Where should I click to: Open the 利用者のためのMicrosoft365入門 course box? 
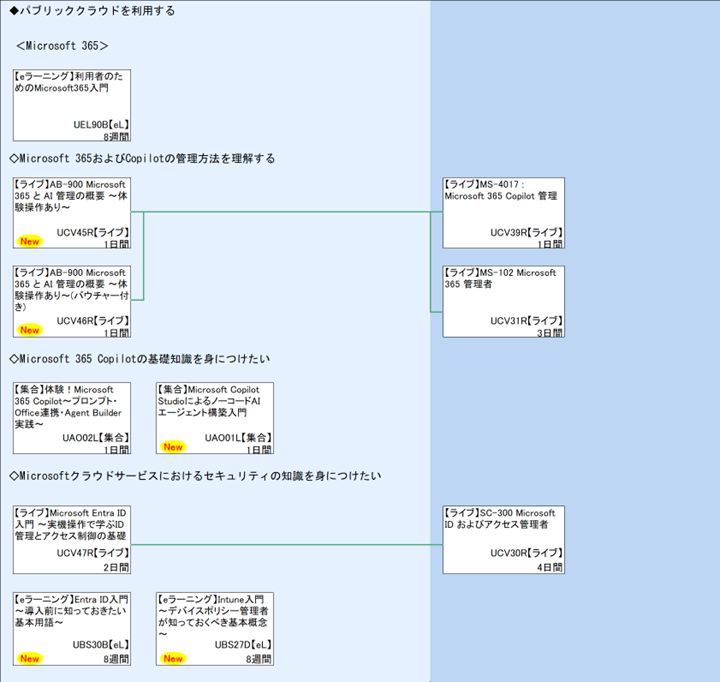(72, 105)
